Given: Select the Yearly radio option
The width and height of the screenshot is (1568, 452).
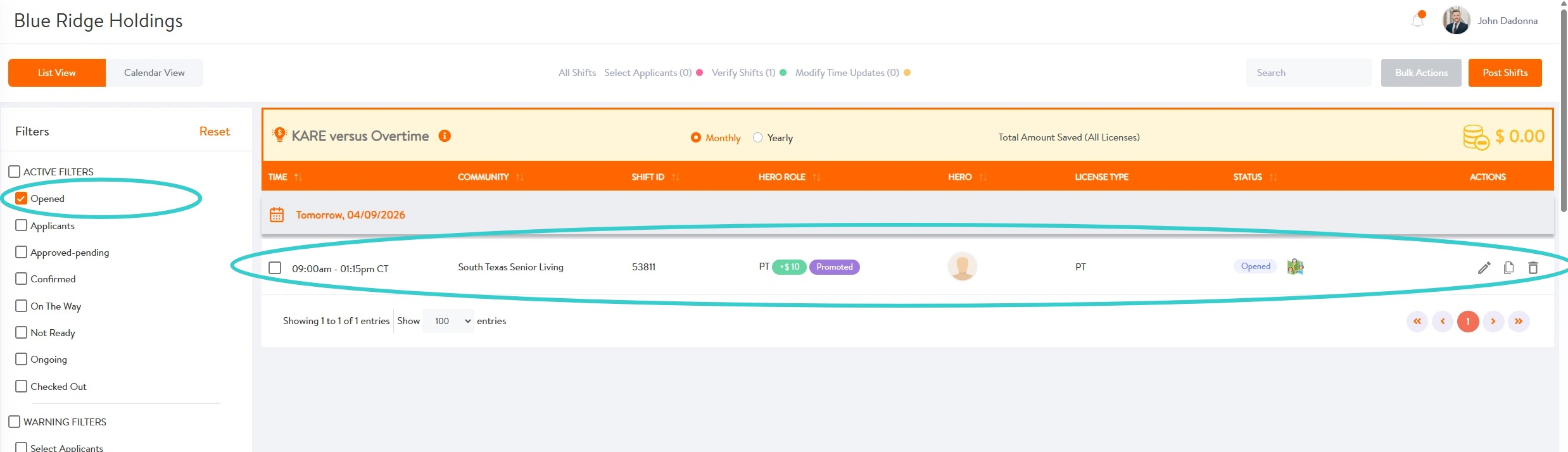Looking at the screenshot, I should coord(757,137).
